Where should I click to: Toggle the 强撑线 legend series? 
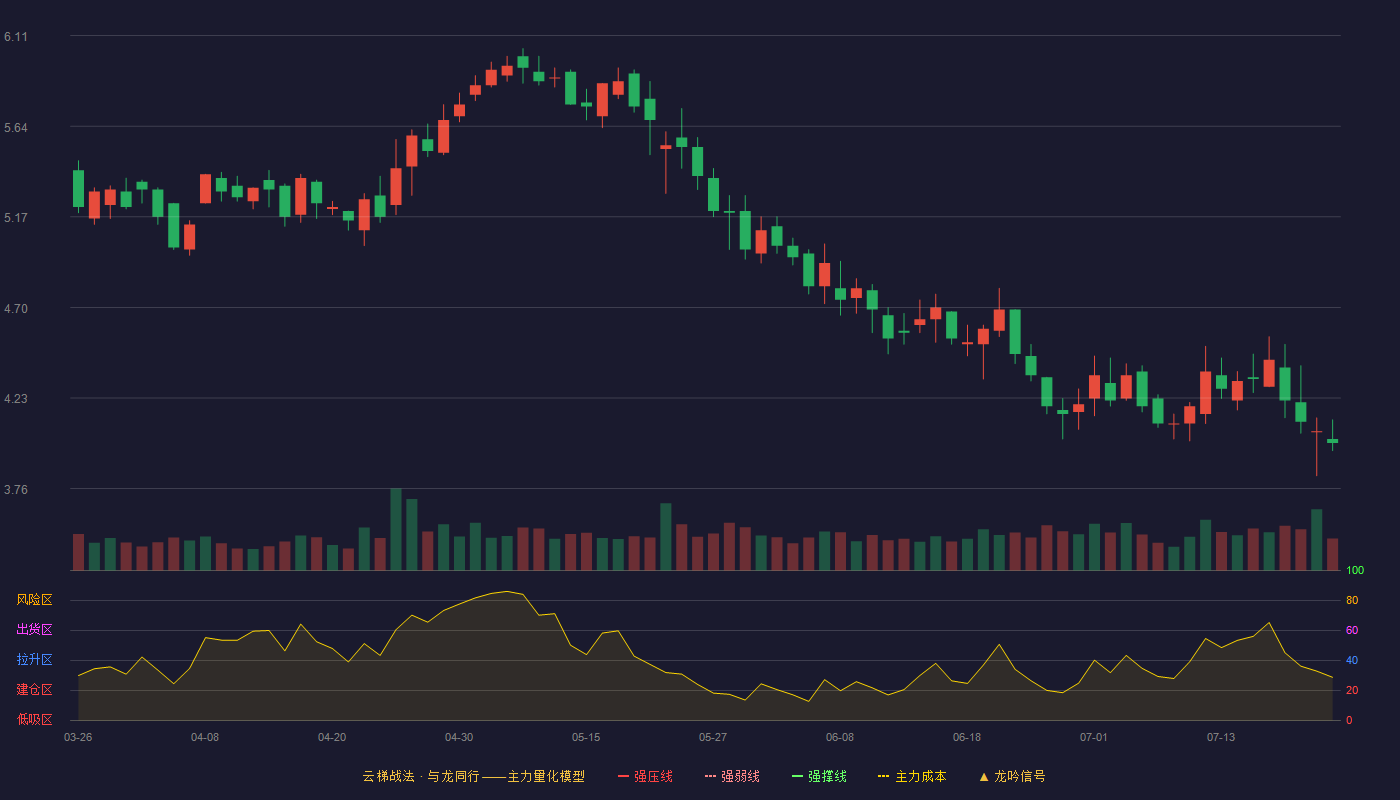click(819, 776)
